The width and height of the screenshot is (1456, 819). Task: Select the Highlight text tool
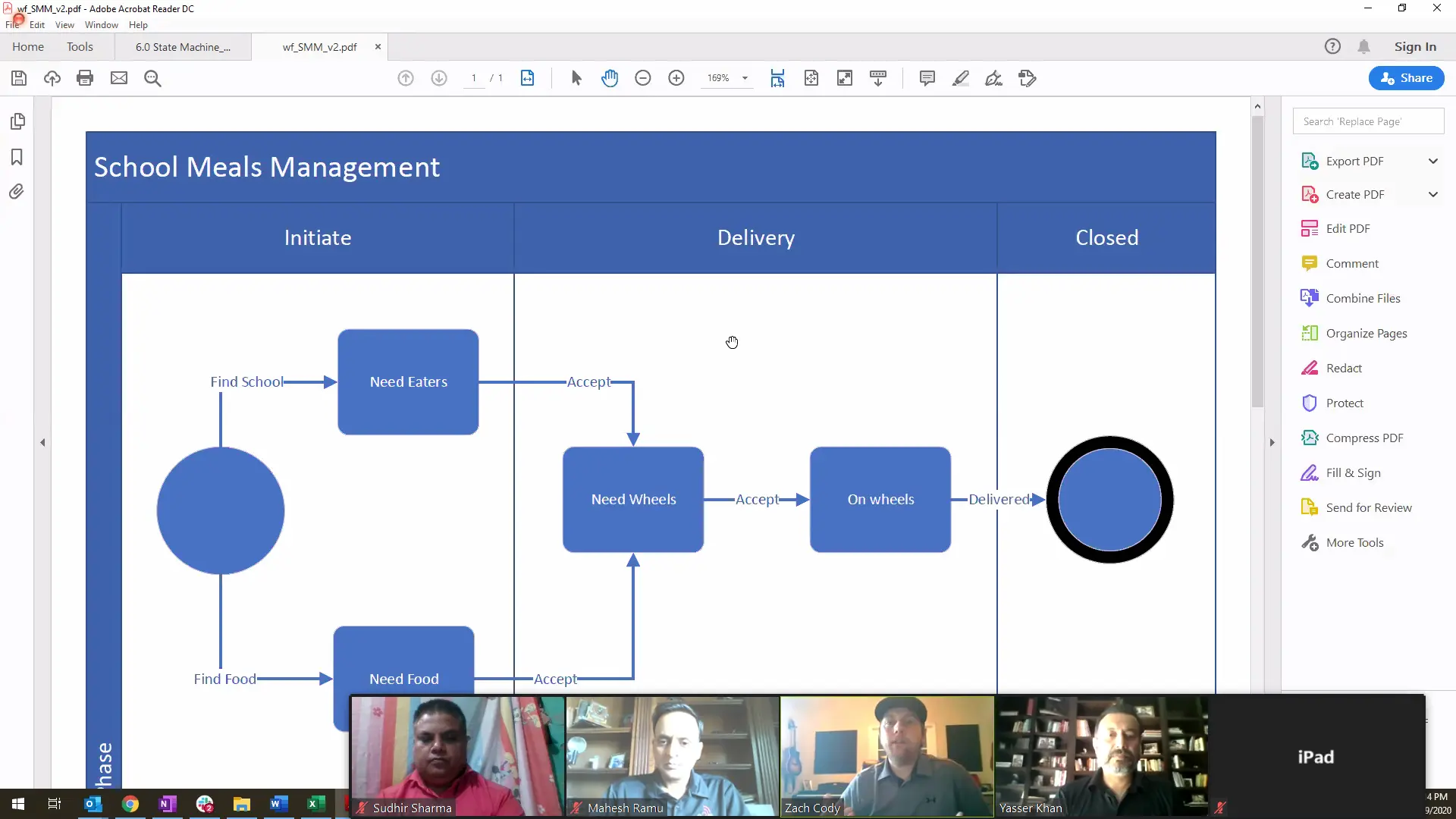[x=961, y=78]
